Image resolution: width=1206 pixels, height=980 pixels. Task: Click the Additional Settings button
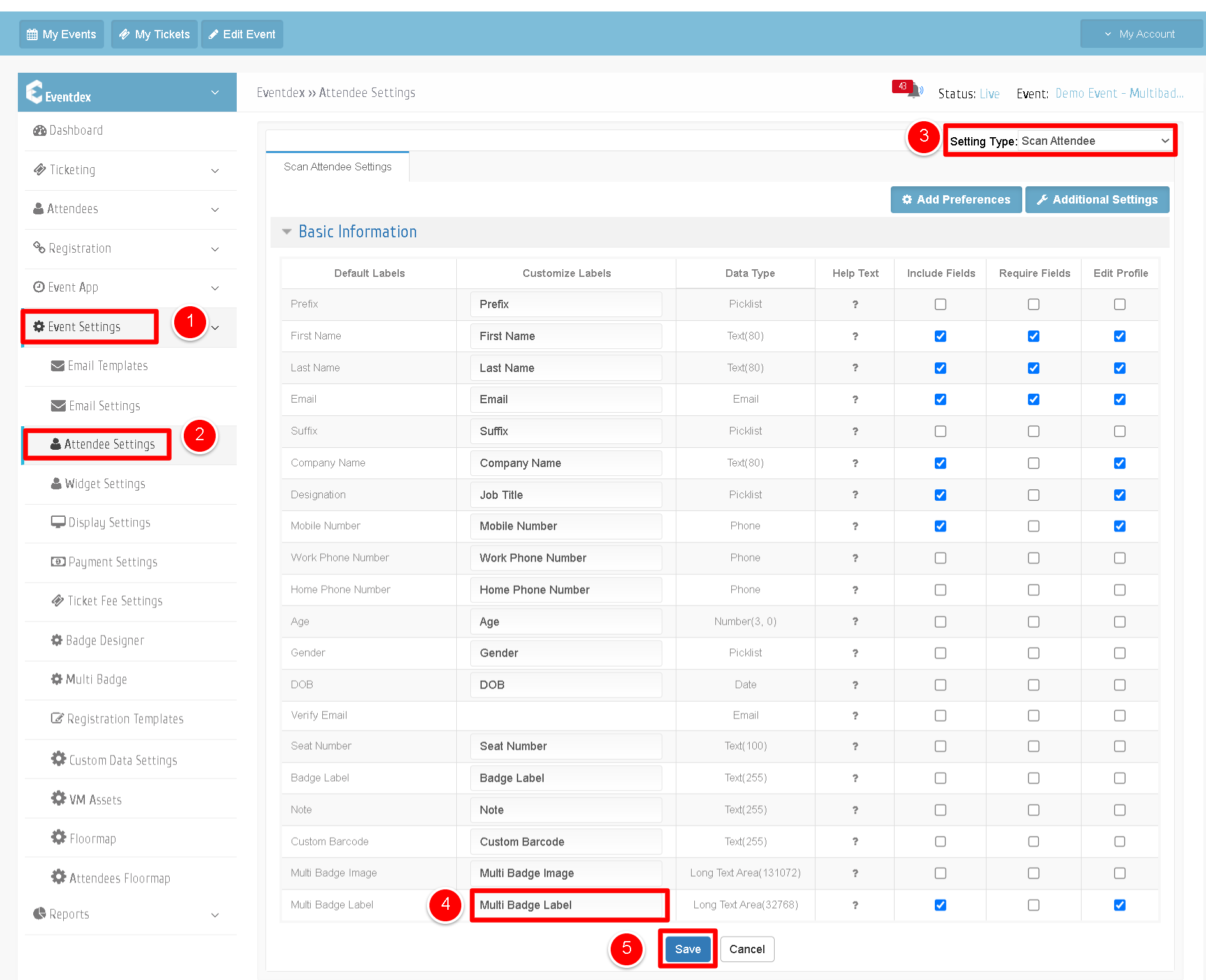tap(1097, 200)
